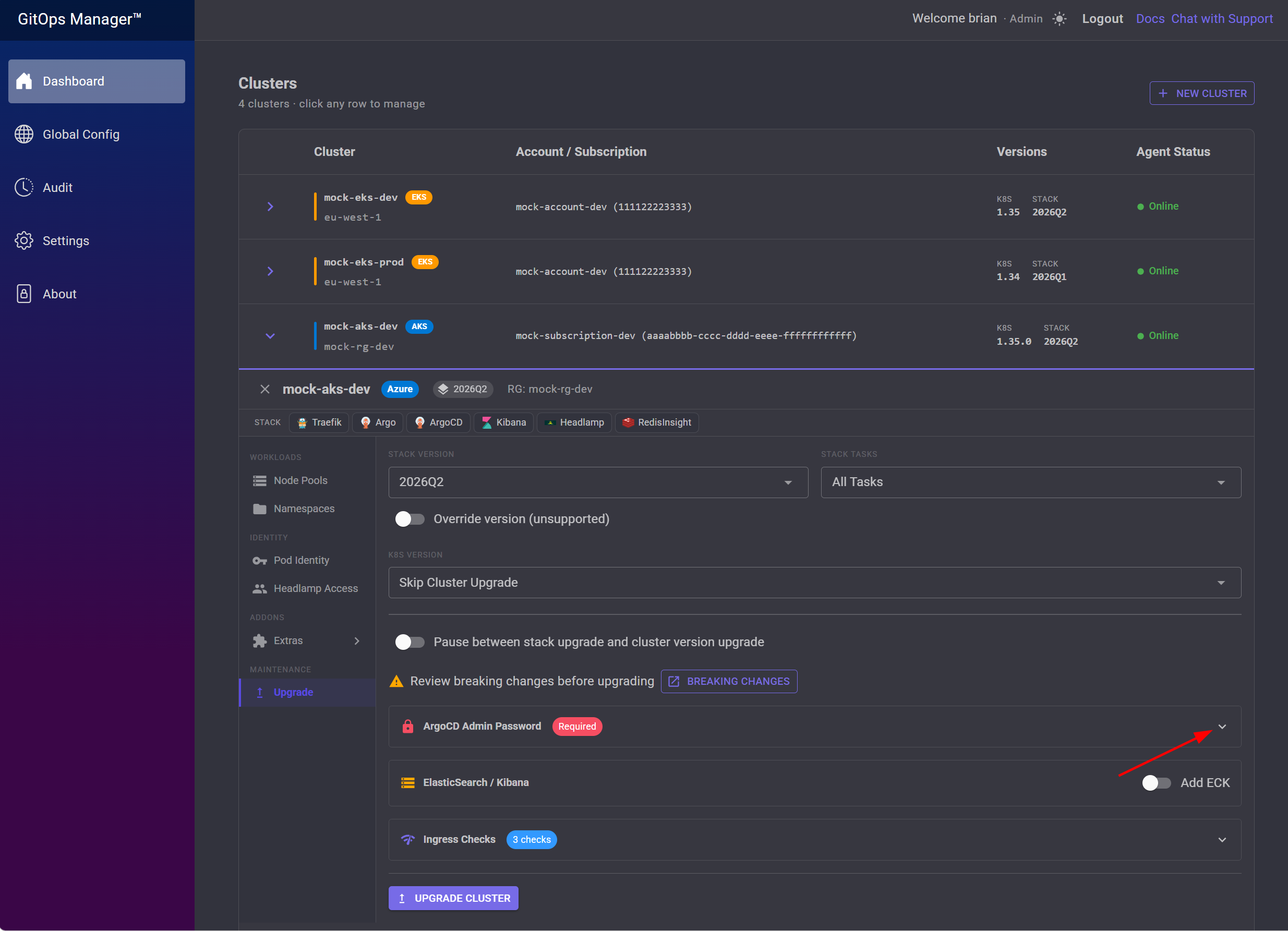The image size is (1288, 931).
Task: Open Chat with Support link
Action: click(x=1222, y=19)
